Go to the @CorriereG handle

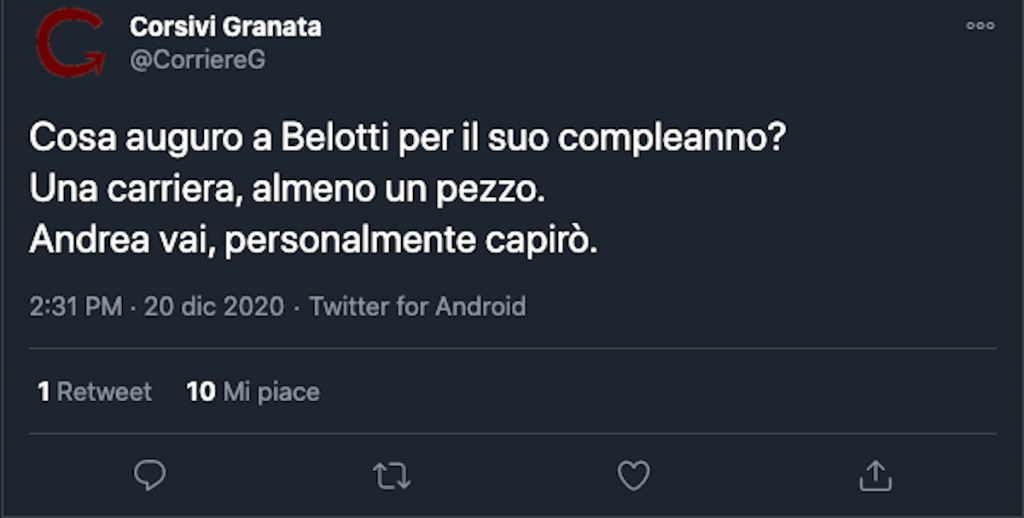pyautogui.click(x=197, y=59)
